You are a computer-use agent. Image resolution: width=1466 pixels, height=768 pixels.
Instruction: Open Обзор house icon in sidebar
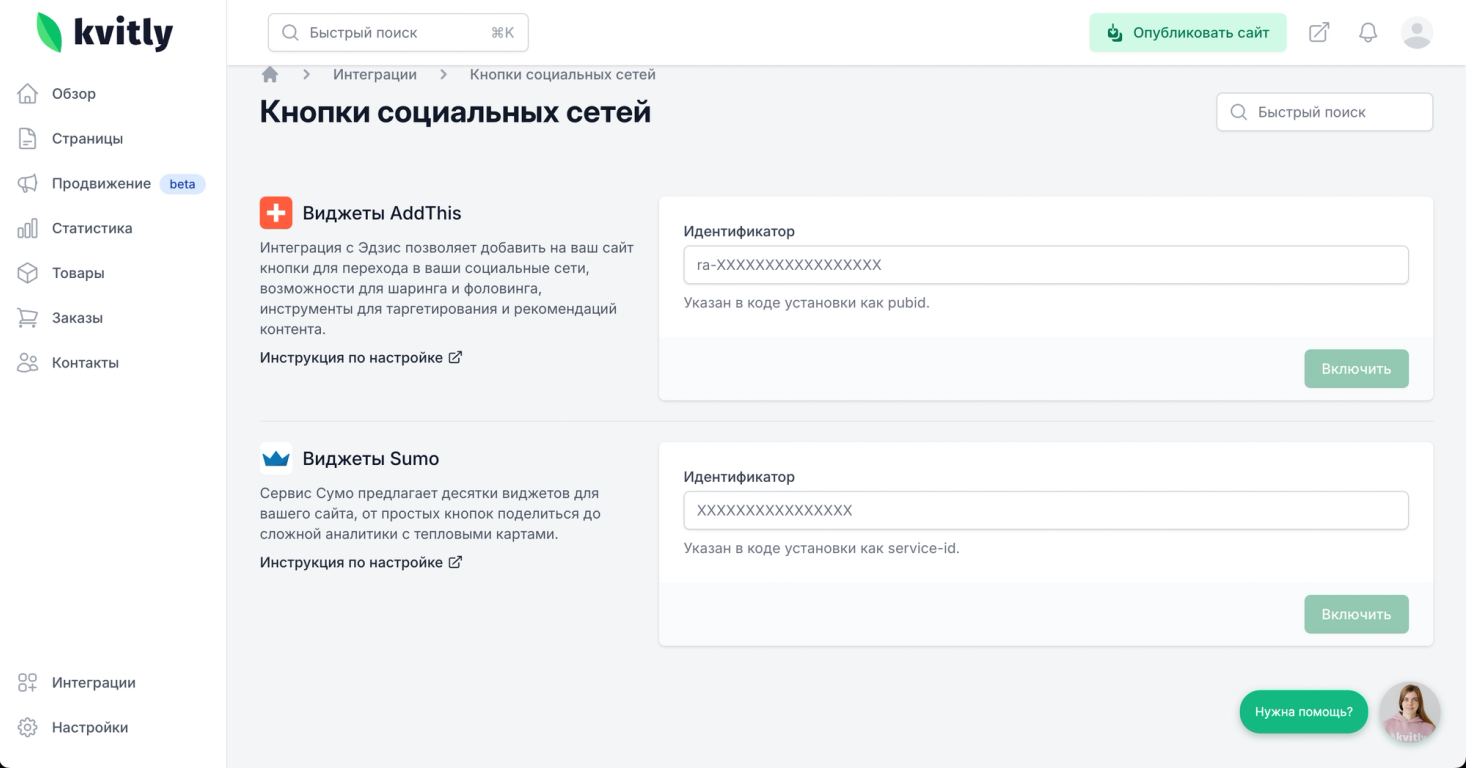(x=28, y=94)
